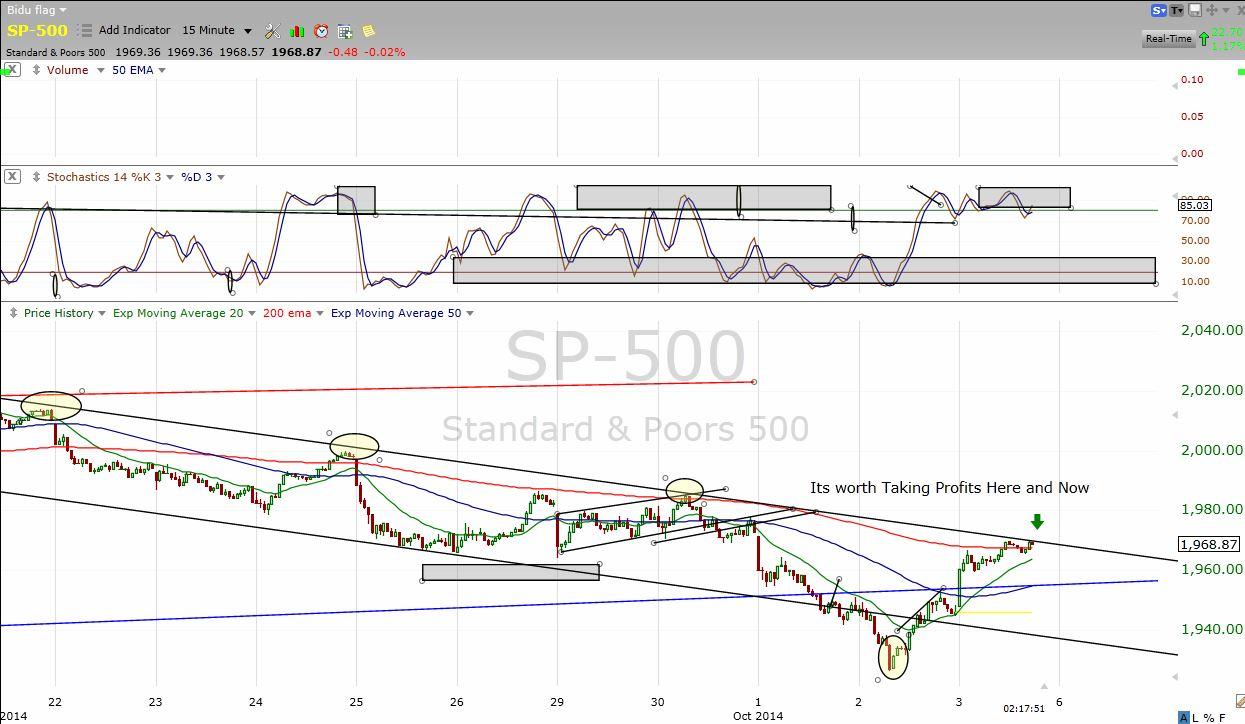Click the 1,940.00 price scale label

click(x=1212, y=629)
